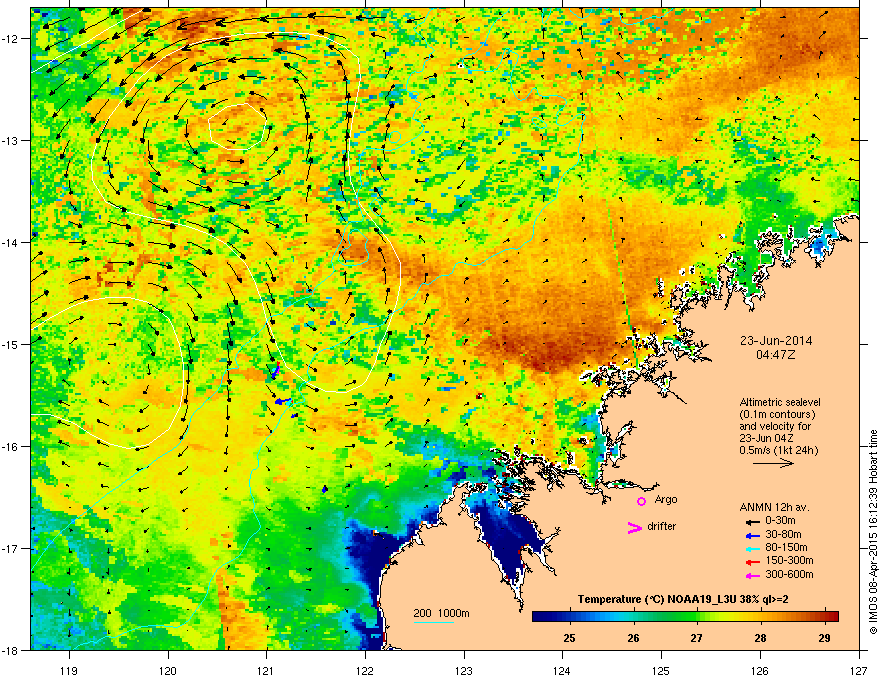Click the longitude axis label 124
The image size is (880, 680).
pos(562,670)
